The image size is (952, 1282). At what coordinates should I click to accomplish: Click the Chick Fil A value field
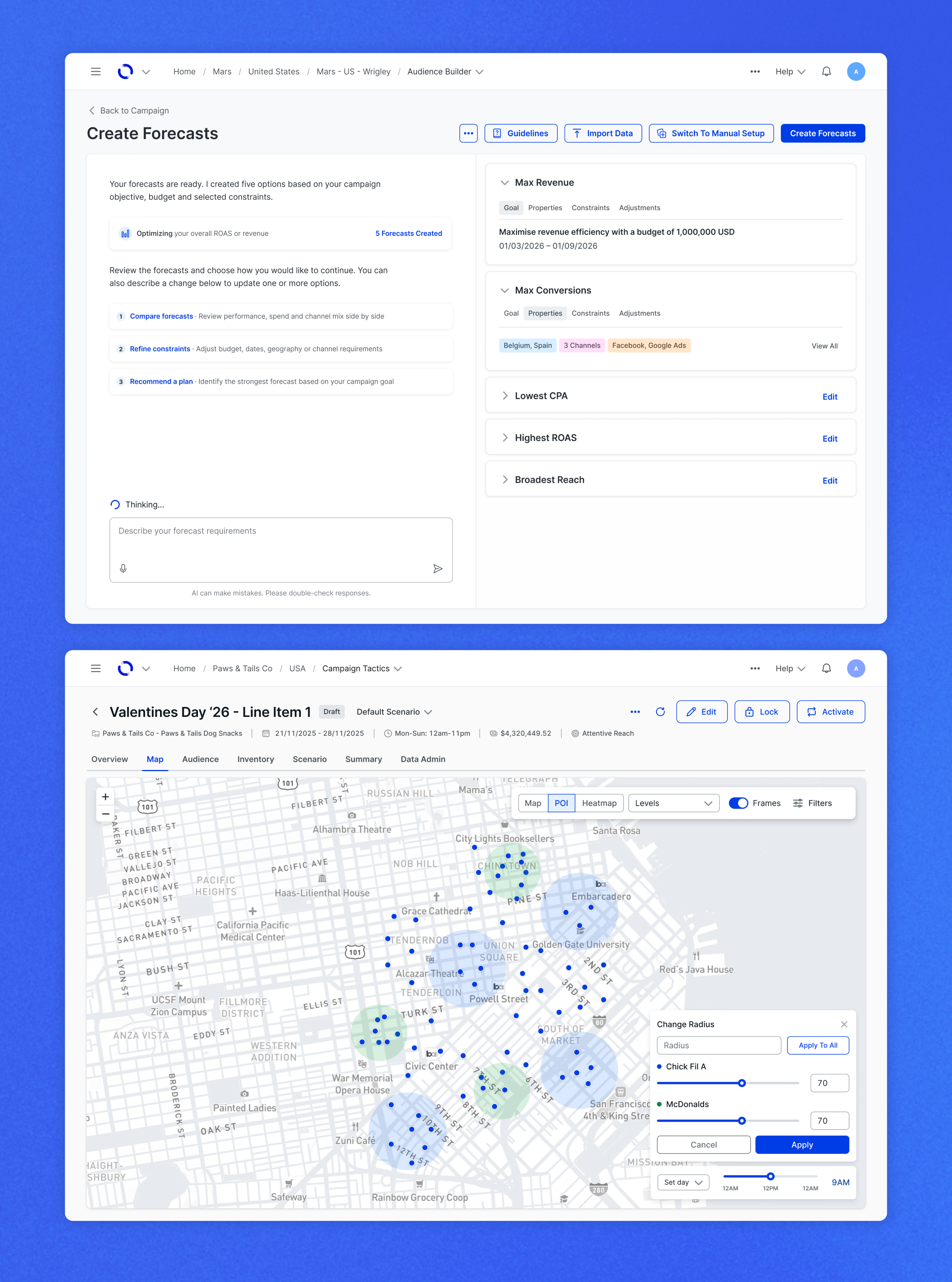pyautogui.click(x=829, y=1083)
